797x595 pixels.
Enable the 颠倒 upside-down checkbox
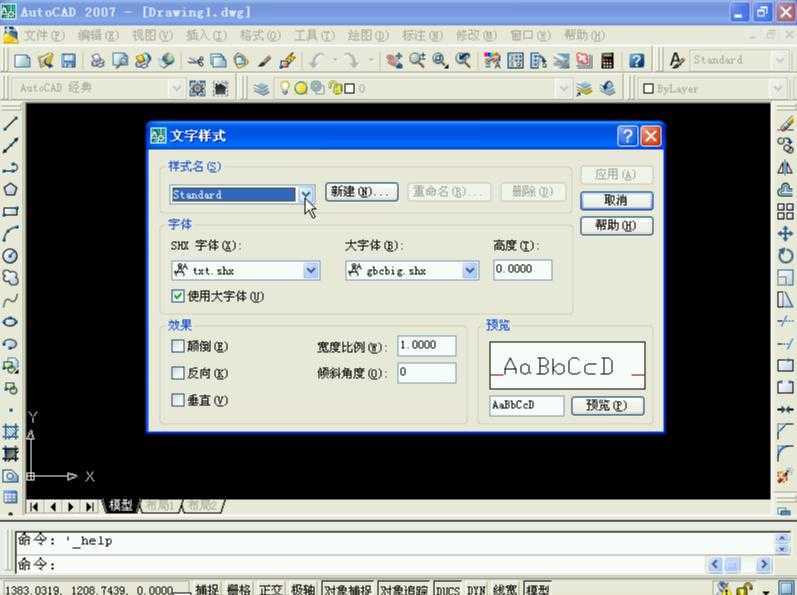coord(177,346)
